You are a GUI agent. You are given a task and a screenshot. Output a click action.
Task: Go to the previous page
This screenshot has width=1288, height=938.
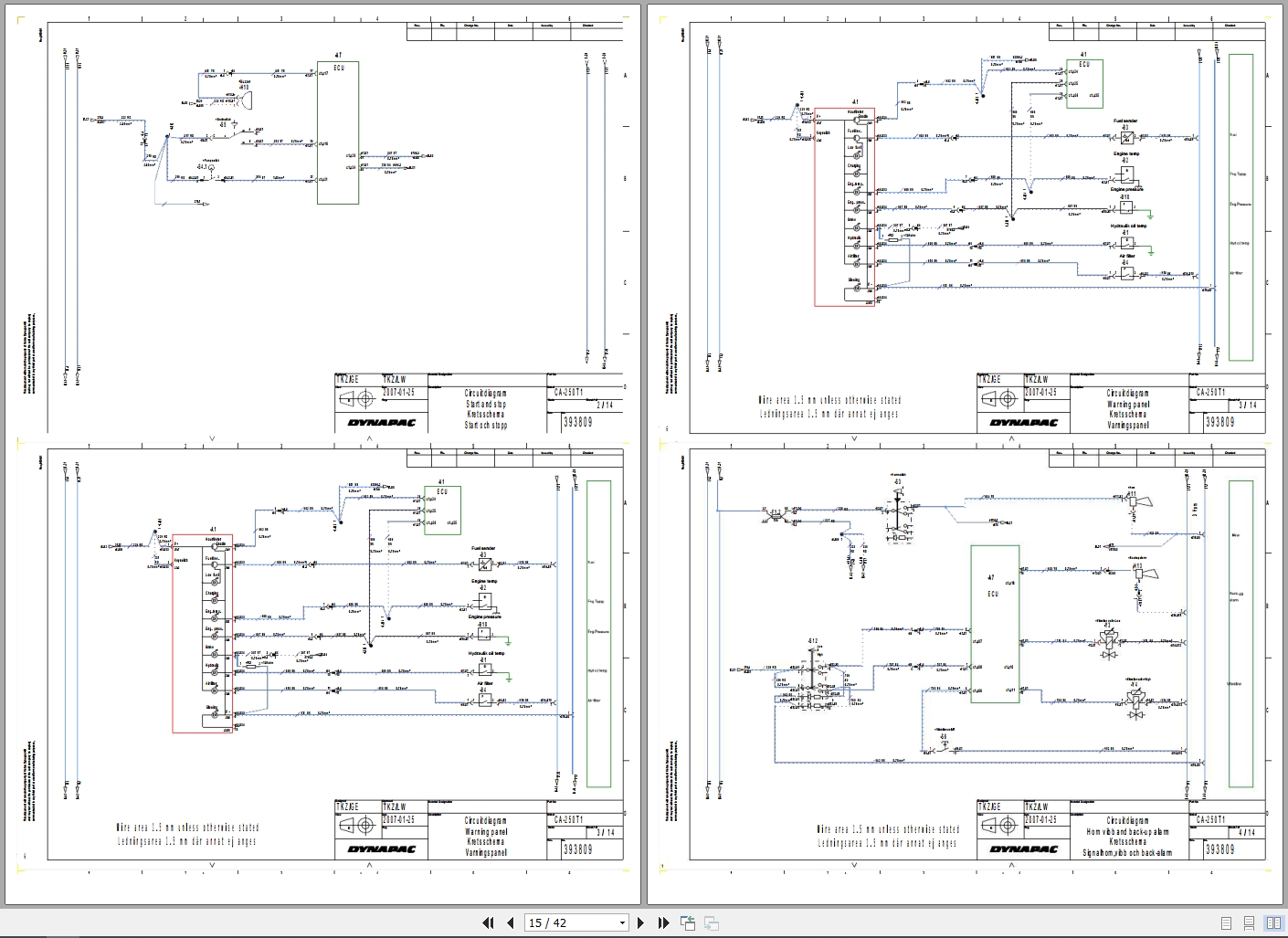click(x=511, y=922)
